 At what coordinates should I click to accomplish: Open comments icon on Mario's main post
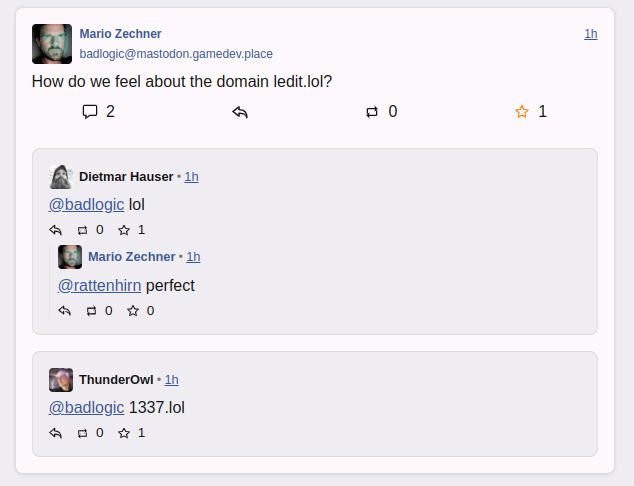(90, 112)
